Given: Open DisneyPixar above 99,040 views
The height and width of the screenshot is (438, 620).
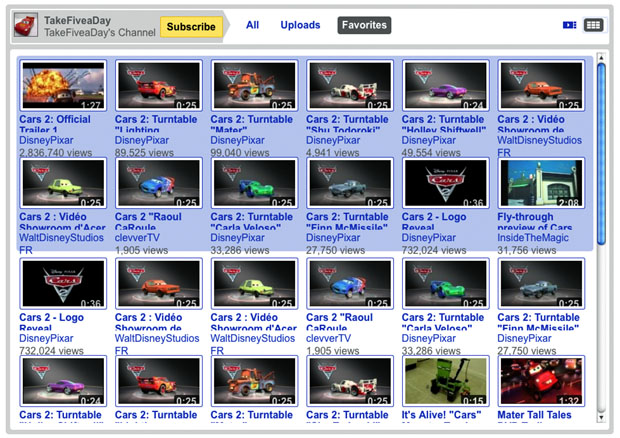Looking at the screenshot, I should [238, 140].
